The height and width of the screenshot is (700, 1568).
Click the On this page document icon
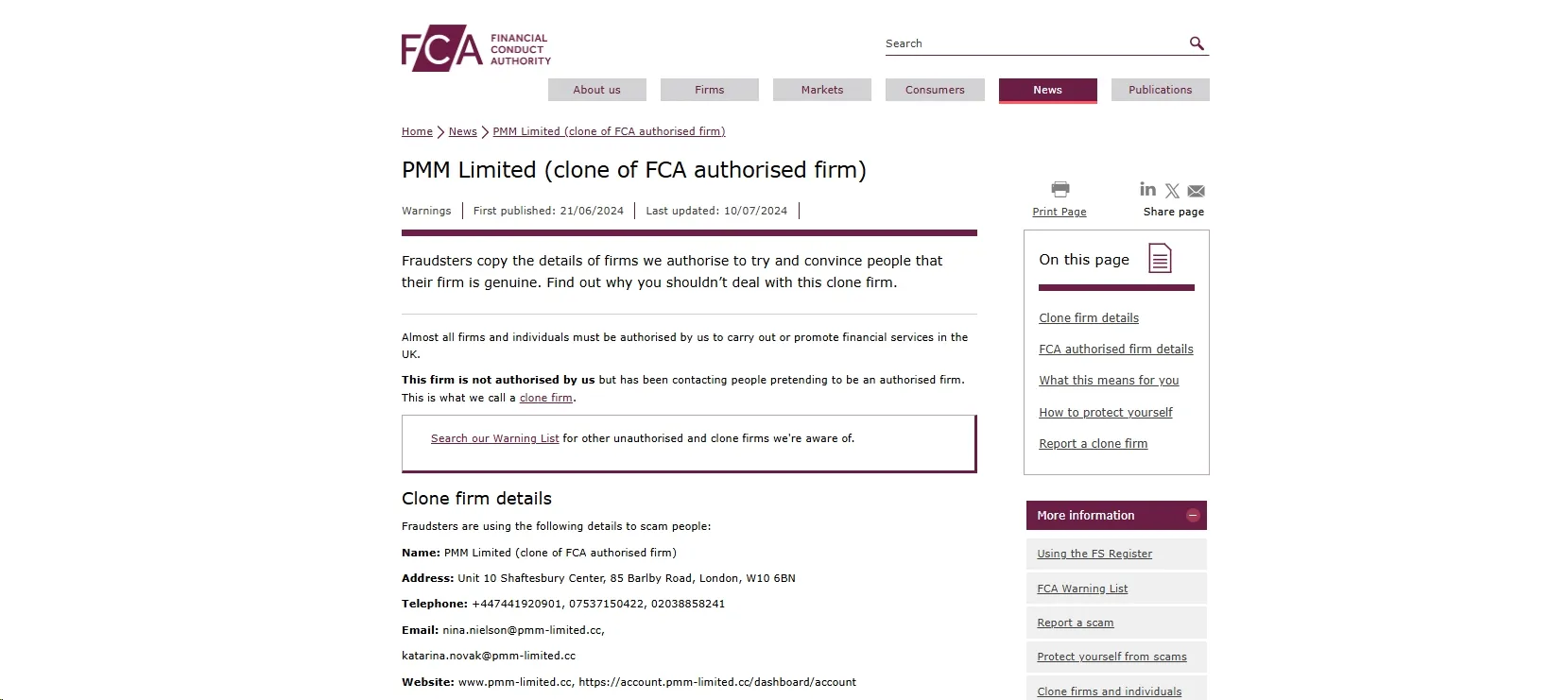(1160, 259)
